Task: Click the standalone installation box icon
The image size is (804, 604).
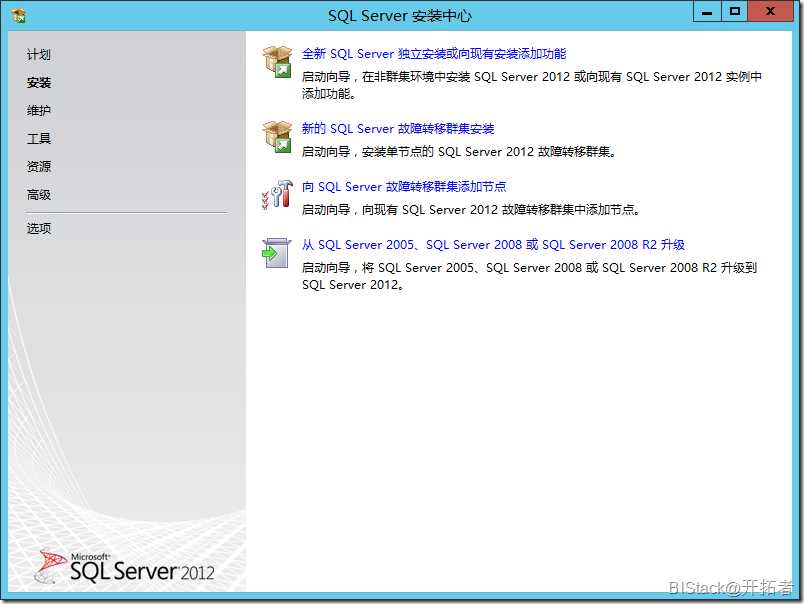Action: [x=277, y=61]
